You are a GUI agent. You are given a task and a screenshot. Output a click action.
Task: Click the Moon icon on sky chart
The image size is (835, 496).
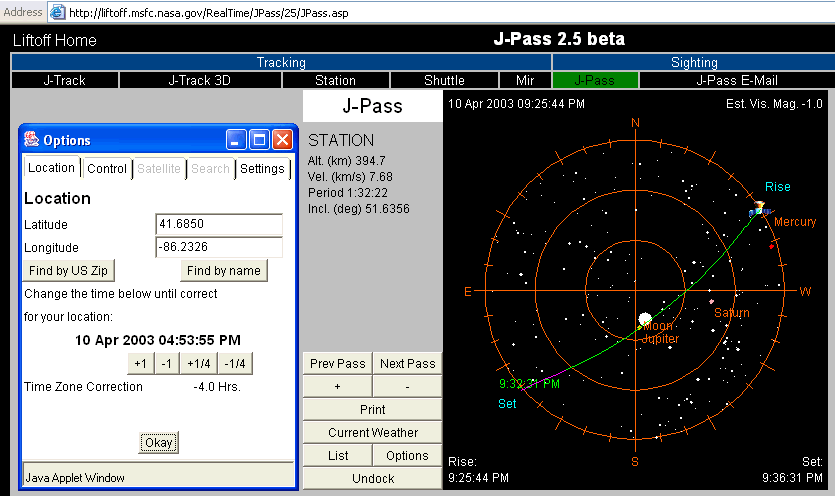(x=644, y=319)
